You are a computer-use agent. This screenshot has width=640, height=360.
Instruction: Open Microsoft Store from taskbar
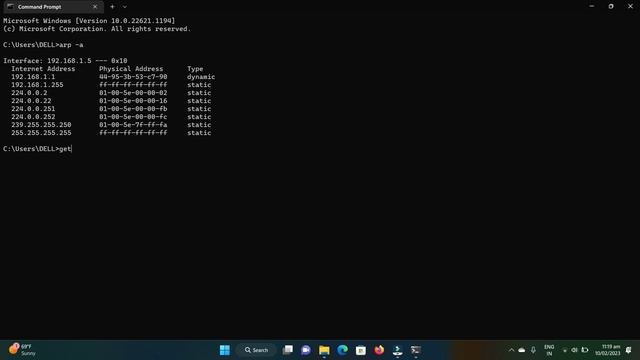(361, 350)
